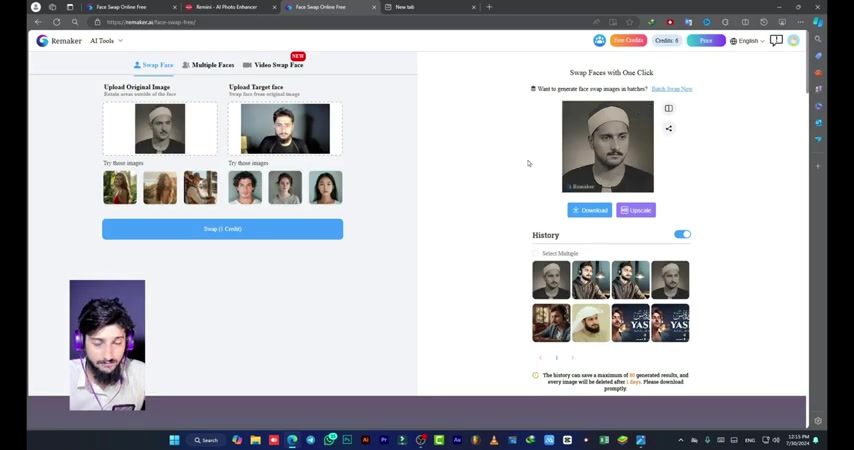Click the favorites star in address bar

(x=630, y=22)
